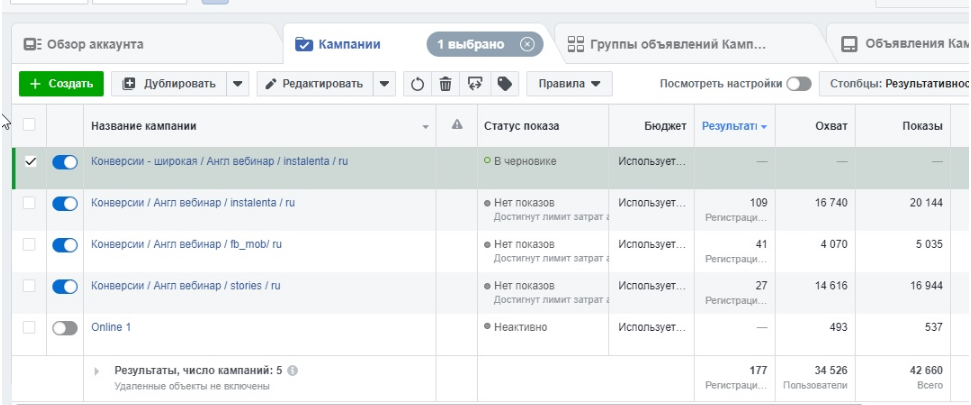Enable the 'Online 1' campaign switch
Image resolution: width=971 pixels, height=405 pixels.
click(65, 328)
